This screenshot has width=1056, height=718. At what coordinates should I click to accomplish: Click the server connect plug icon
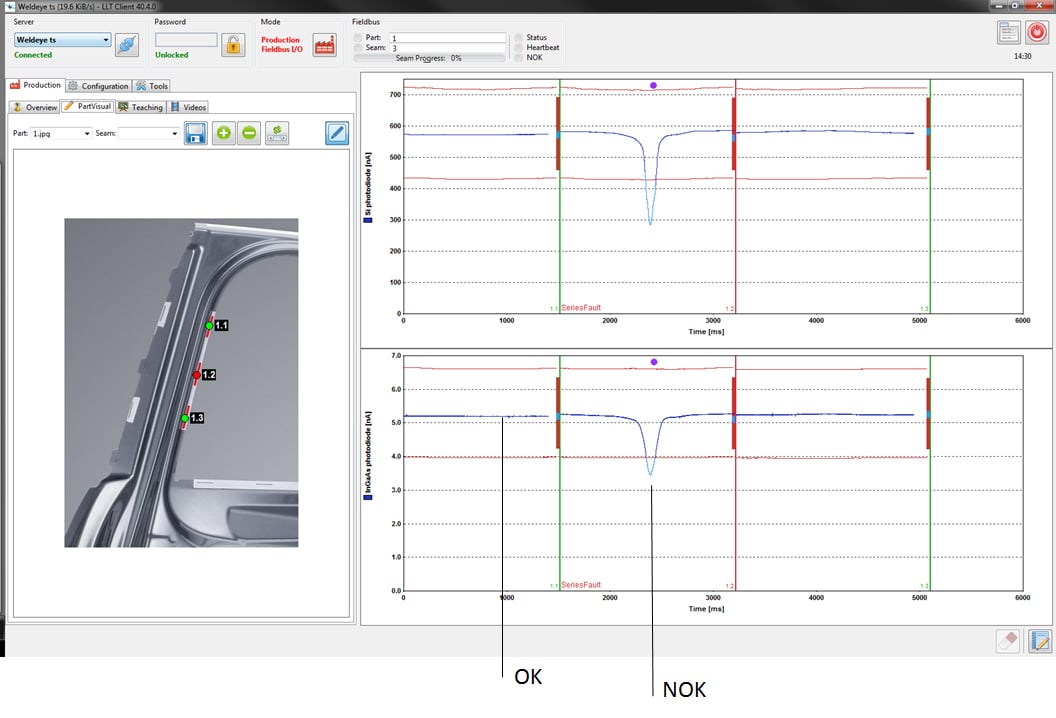127,45
